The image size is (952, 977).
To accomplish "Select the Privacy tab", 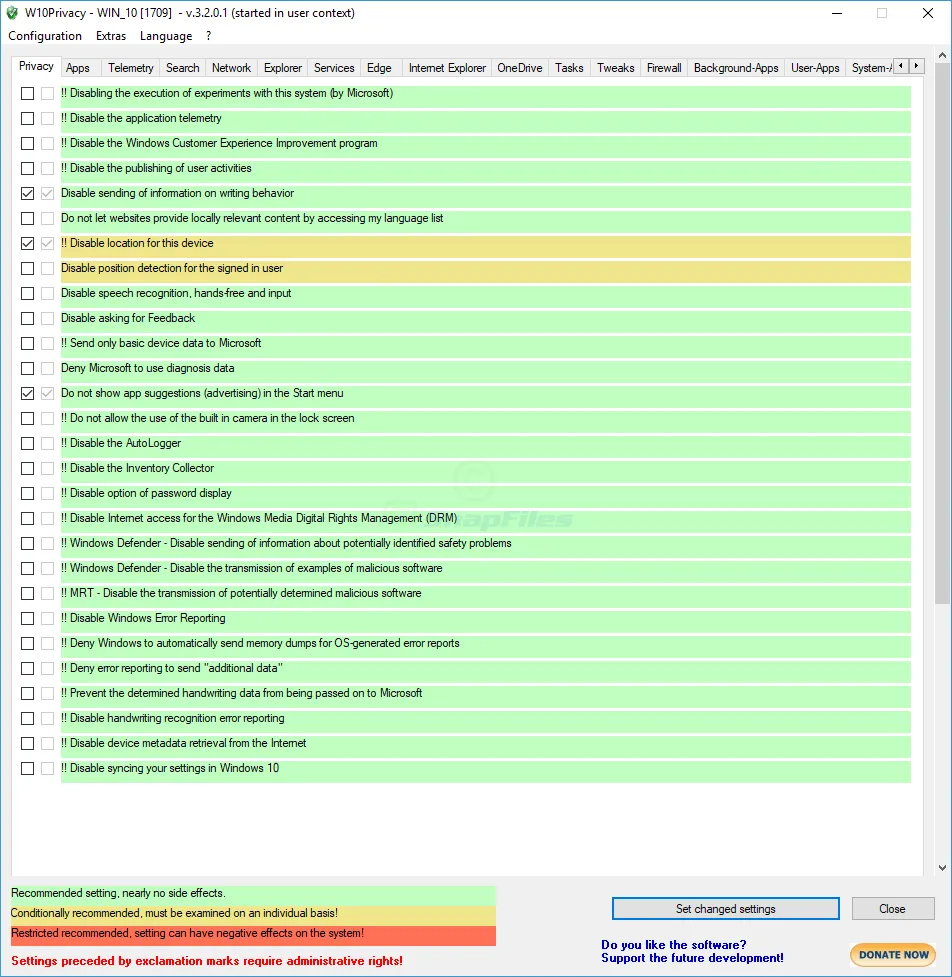I will point(36,66).
